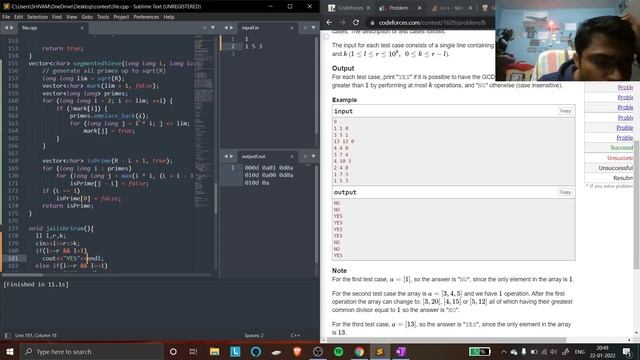
Task: Open tab list dropdown for file.cpp pane
Action: (213, 28)
